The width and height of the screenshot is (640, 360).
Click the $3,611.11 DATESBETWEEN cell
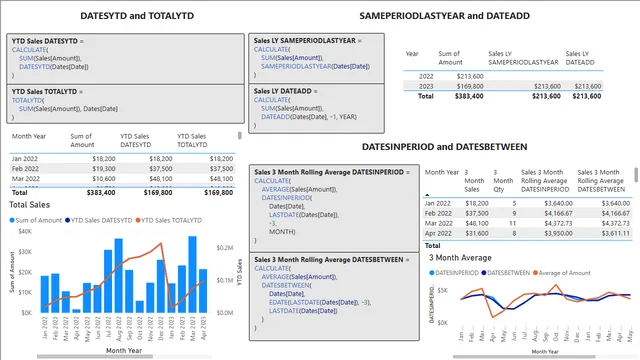point(616,233)
